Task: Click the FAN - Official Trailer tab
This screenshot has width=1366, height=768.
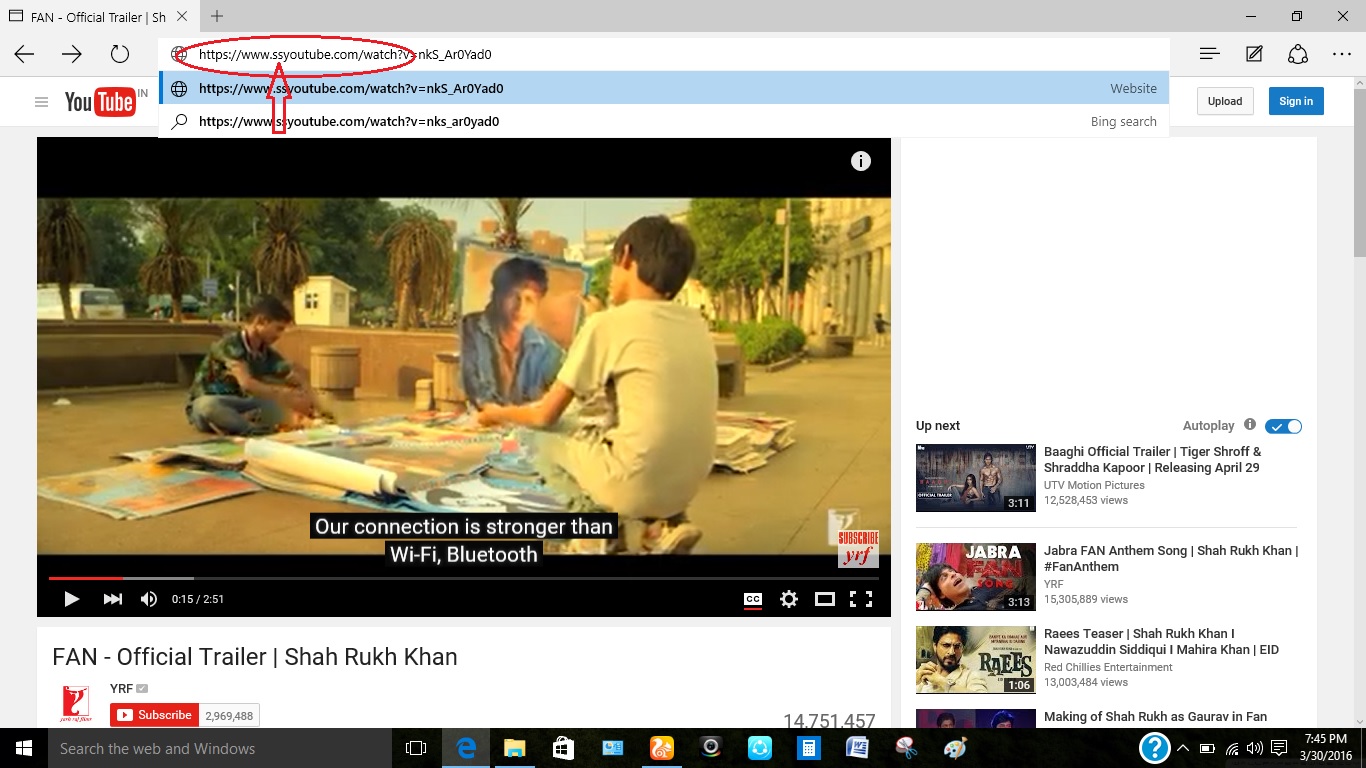Action: tap(97, 16)
